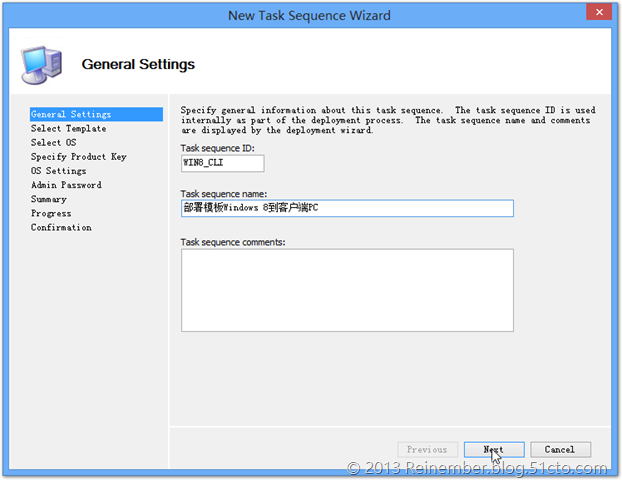This screenshot has width=622, height=480.
Task: Select the Specify Product Key step
Action: click(x=79, y=157)
